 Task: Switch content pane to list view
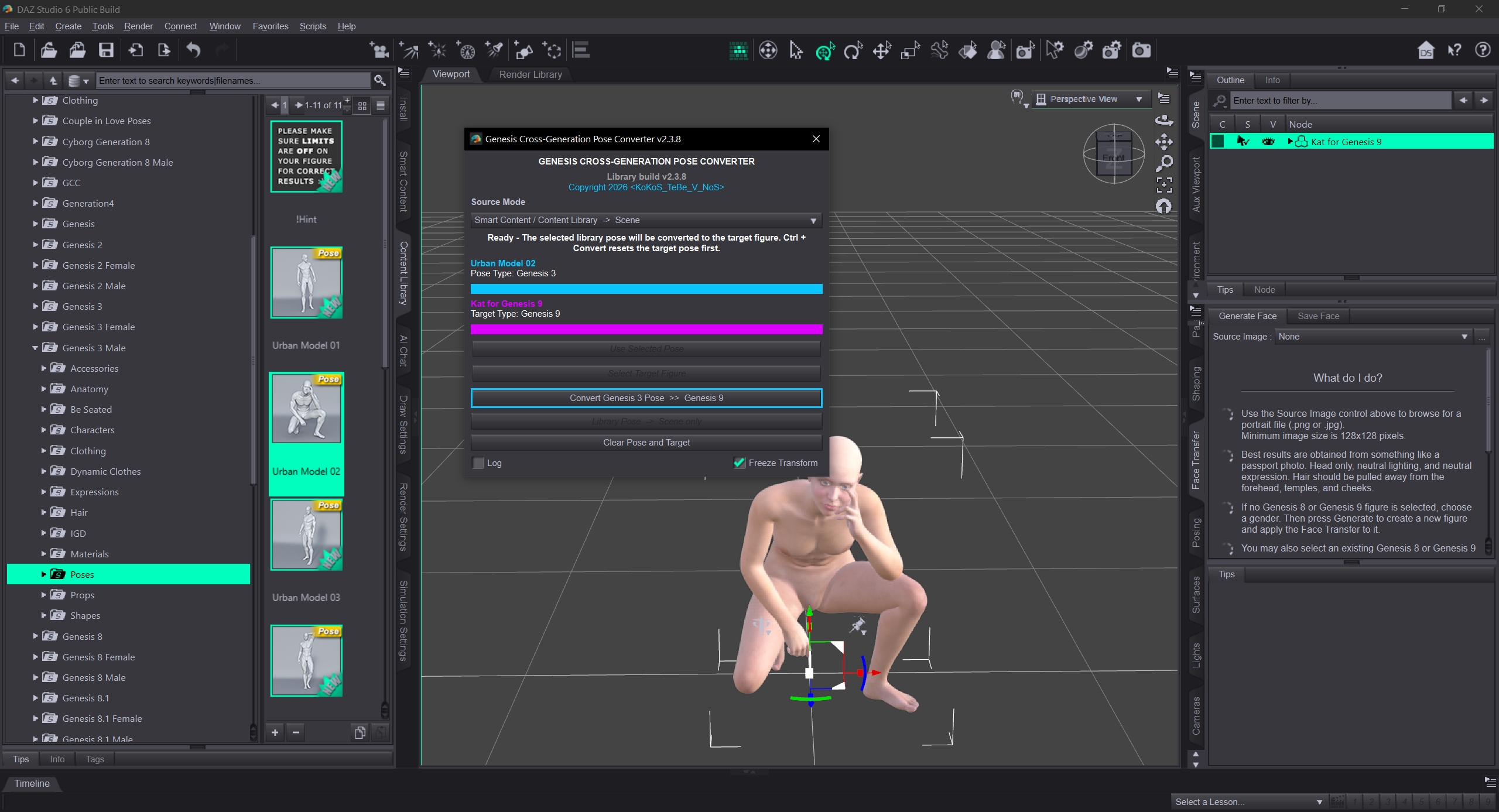(381, 105)
